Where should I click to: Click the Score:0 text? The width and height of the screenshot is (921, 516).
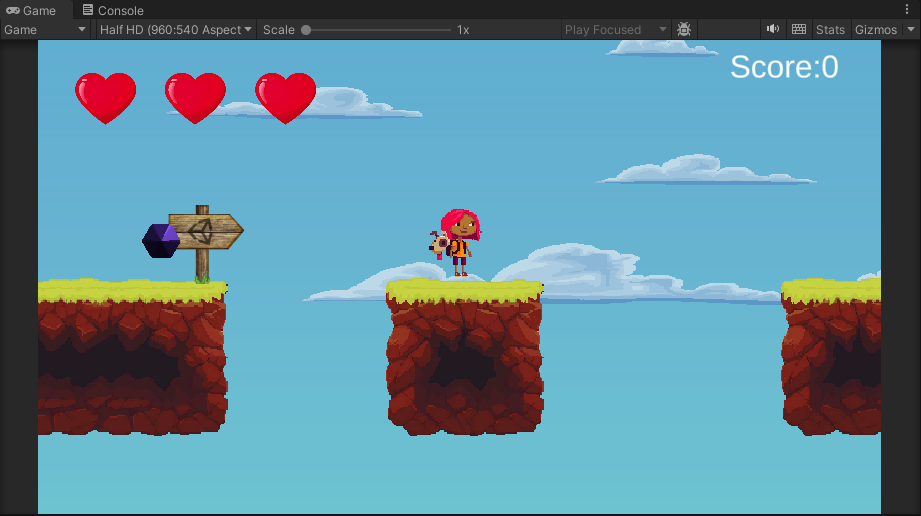click(x=784, y=67)
